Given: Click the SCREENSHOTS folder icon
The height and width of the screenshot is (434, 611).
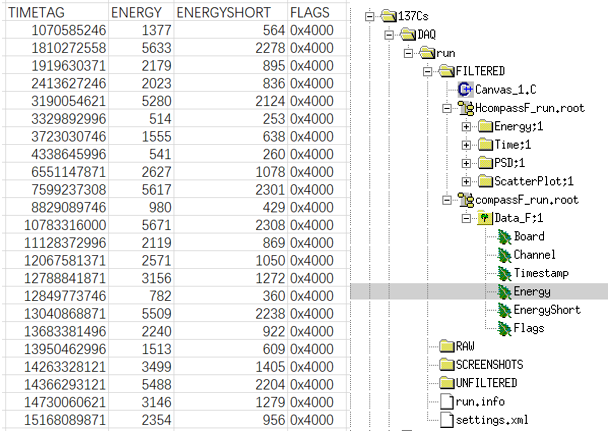Looking at the screenshot, I should [x=447, y=365].
